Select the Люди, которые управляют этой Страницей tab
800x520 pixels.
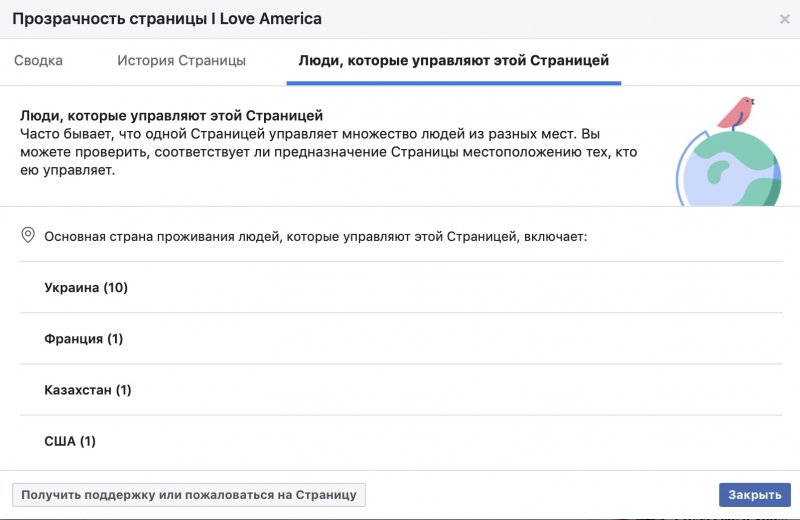coord(454,61)
